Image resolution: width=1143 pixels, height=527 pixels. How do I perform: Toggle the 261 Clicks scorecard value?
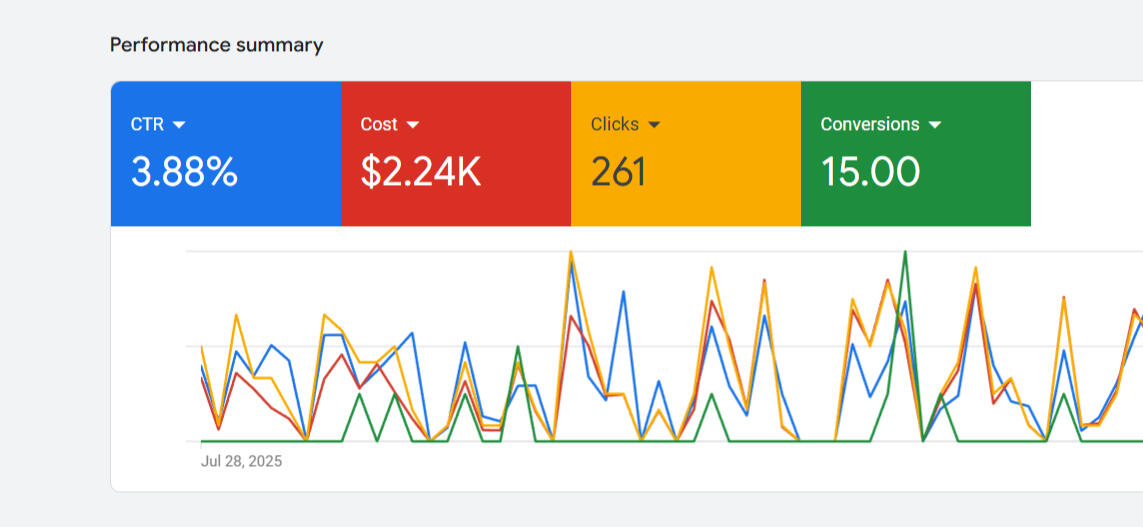(618, 172)
